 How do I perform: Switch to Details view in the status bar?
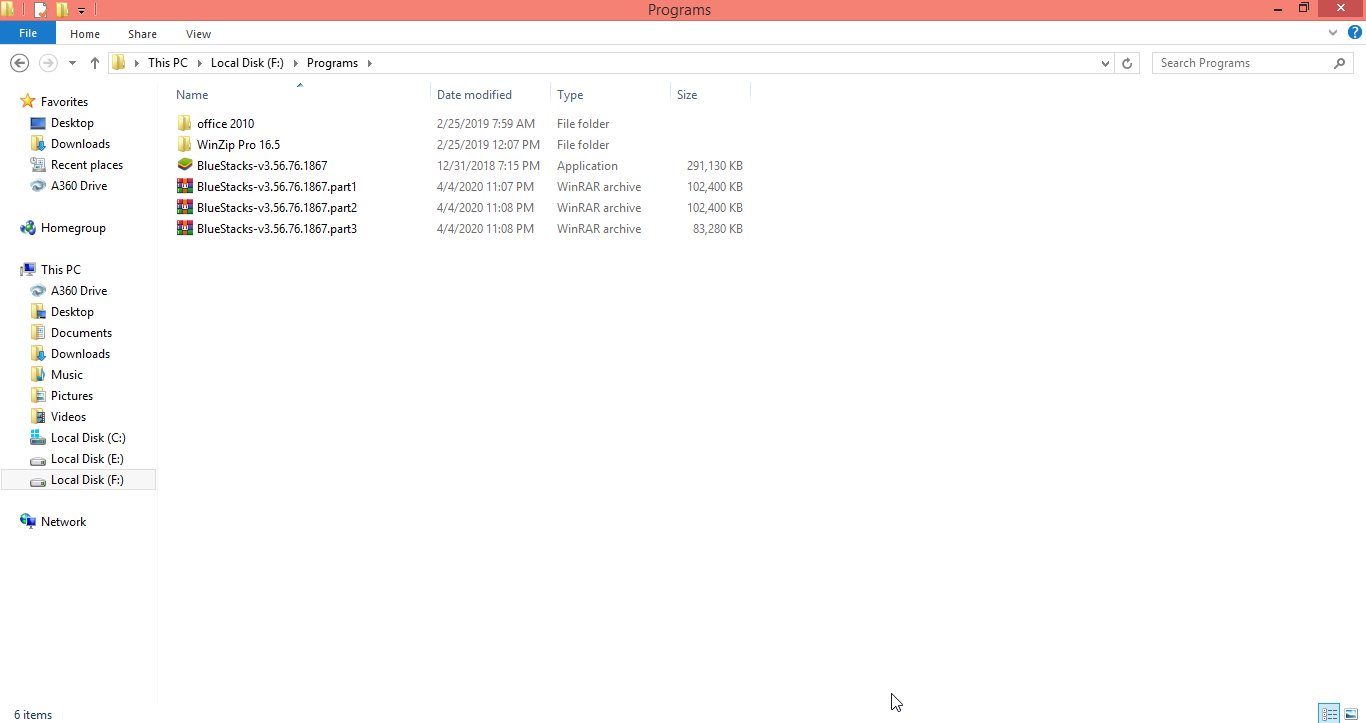1328,713
